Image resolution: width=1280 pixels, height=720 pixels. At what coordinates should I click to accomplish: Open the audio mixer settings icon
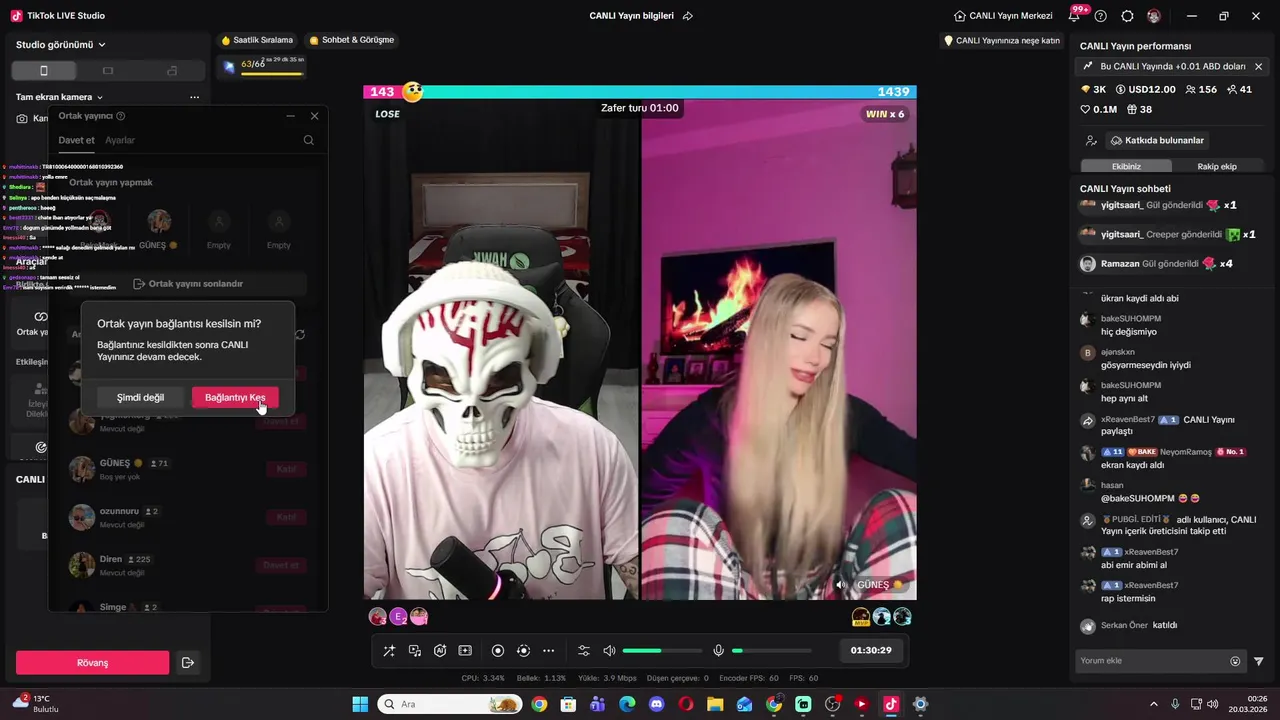coord(584,650)
